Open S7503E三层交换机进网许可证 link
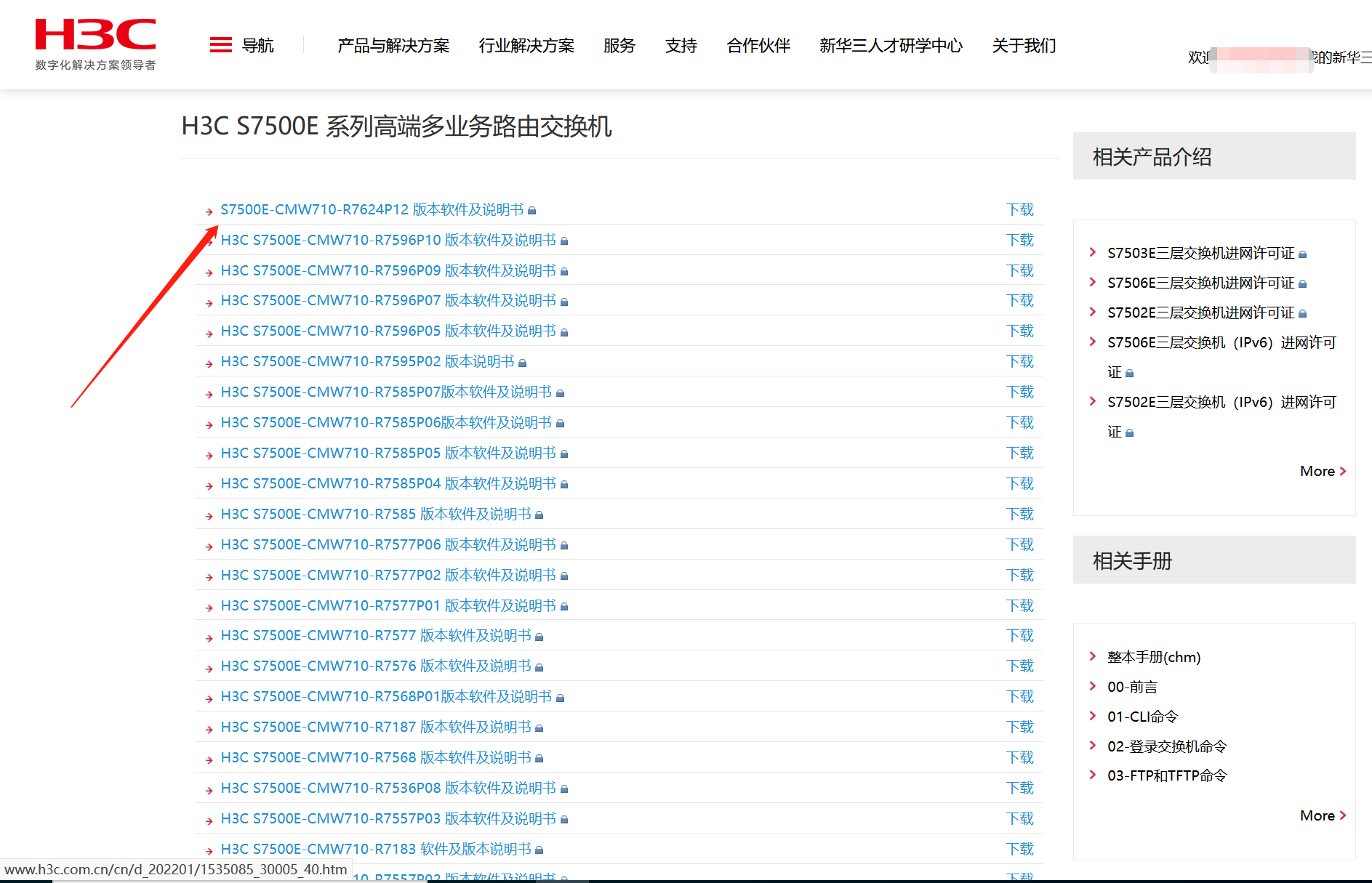This screenshot has height=883, width=1372. 1201,254
